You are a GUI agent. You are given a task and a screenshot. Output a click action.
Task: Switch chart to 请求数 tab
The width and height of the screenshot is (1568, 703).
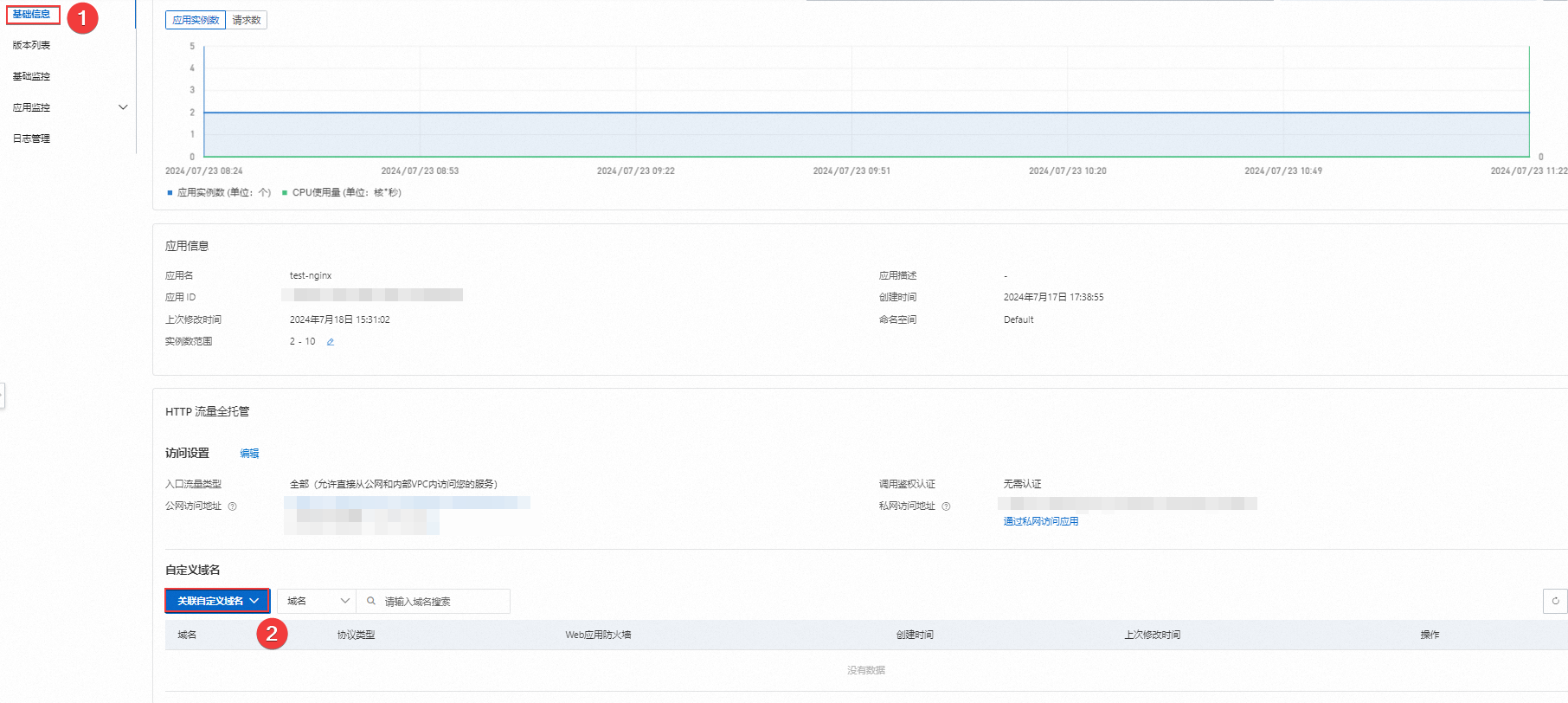[x=247, y=20]
